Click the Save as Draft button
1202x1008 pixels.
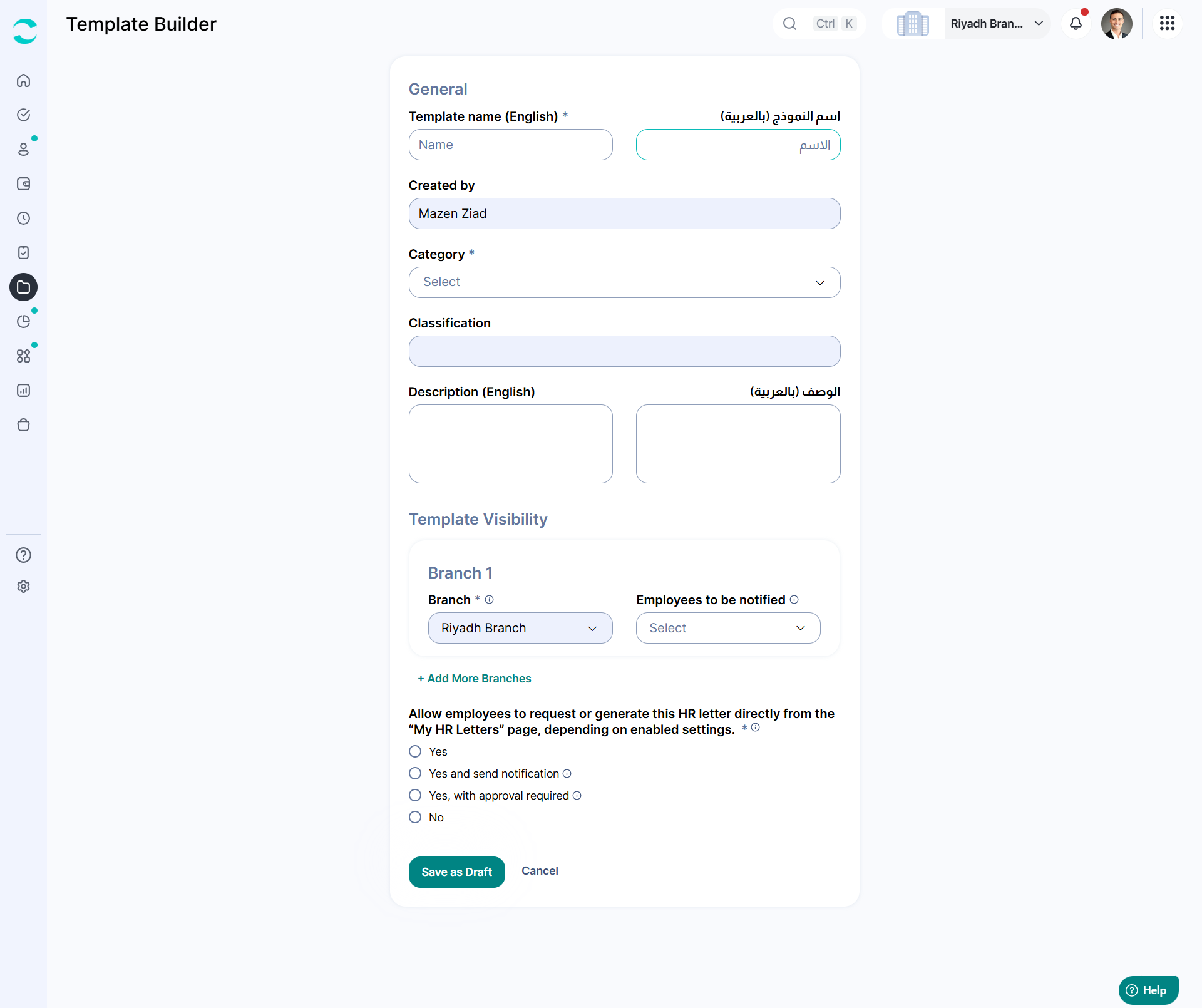[x=456, y=872]
